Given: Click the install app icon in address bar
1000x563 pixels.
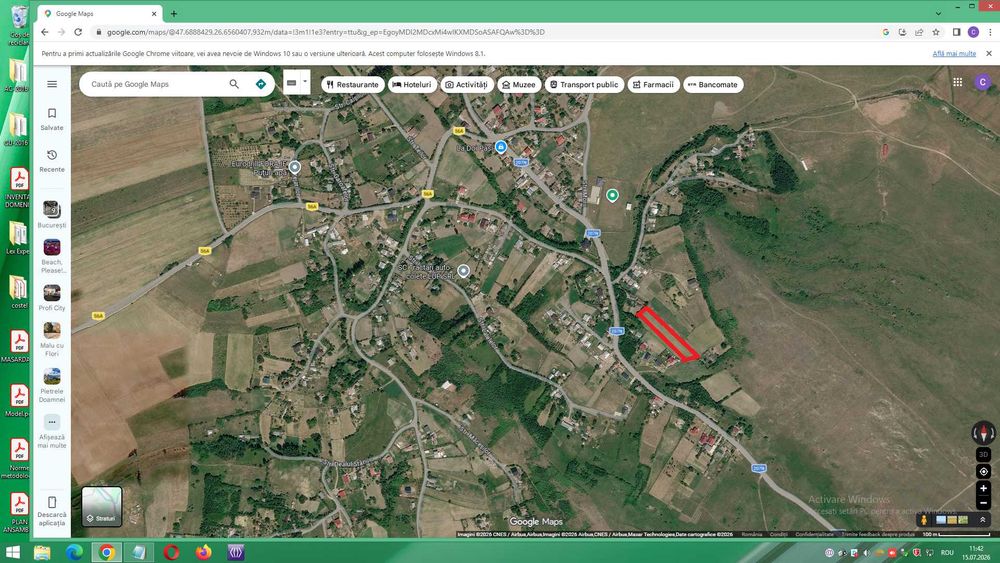Looking at the screenshot, I should click(x=902, y=32).
